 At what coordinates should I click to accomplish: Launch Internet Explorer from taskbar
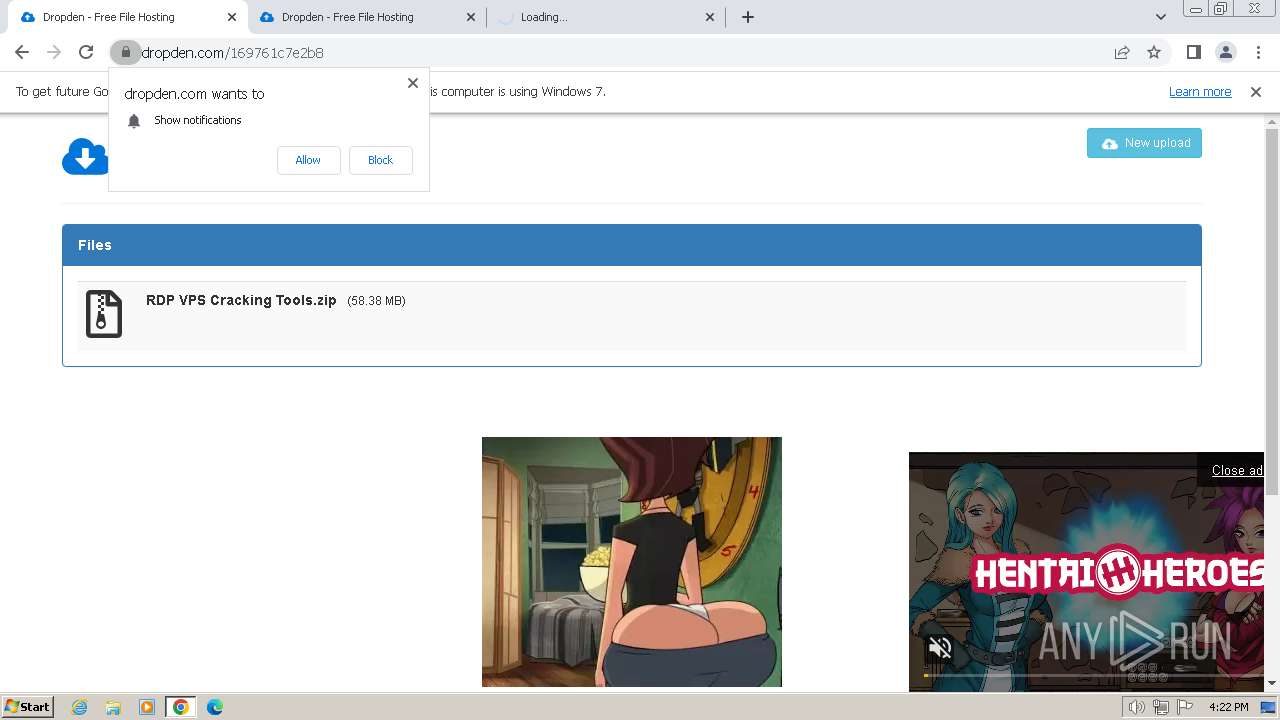click(x=80, y=707)
